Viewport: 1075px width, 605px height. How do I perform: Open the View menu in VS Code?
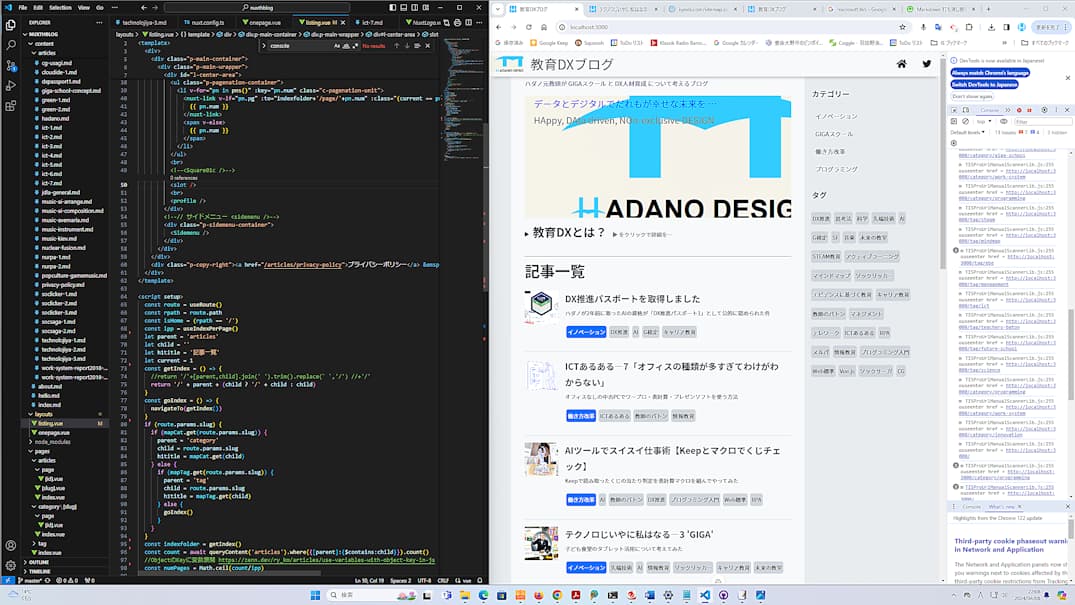[84, 8]
